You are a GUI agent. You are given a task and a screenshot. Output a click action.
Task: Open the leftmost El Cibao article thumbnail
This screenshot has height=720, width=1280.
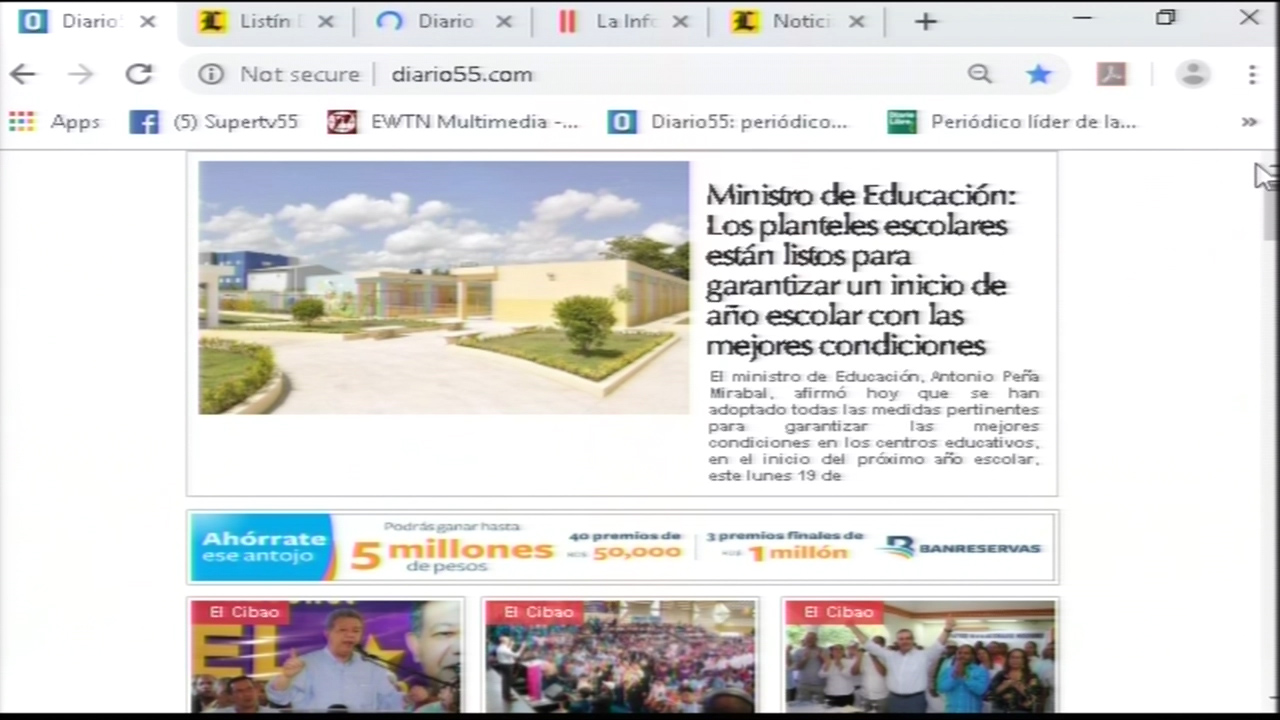(325, 655)
